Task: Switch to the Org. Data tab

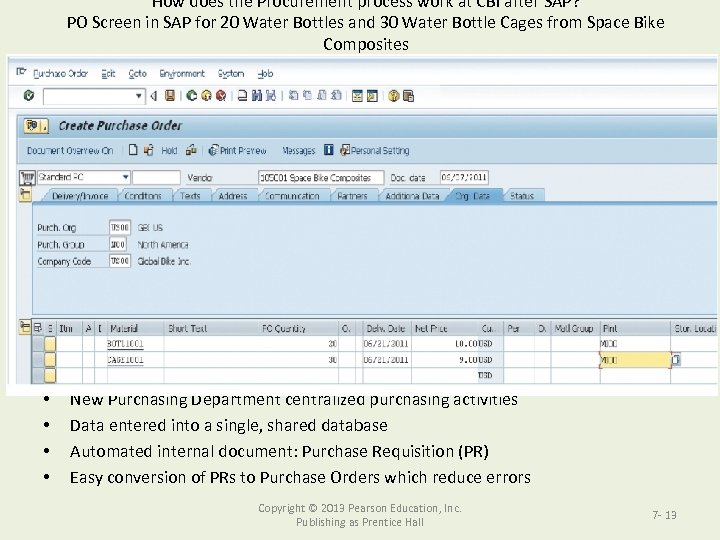Action: (472, 196)
